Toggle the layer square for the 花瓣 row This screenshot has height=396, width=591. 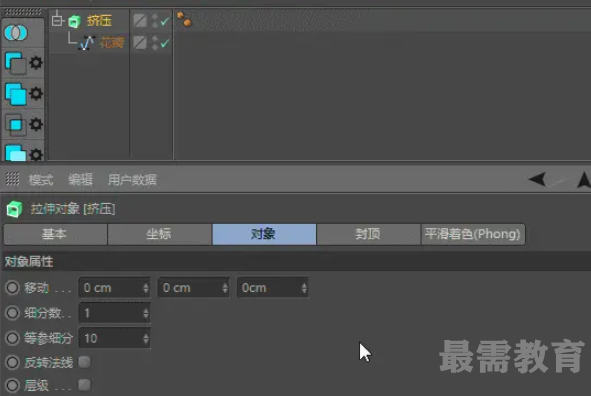pos(140,42)
